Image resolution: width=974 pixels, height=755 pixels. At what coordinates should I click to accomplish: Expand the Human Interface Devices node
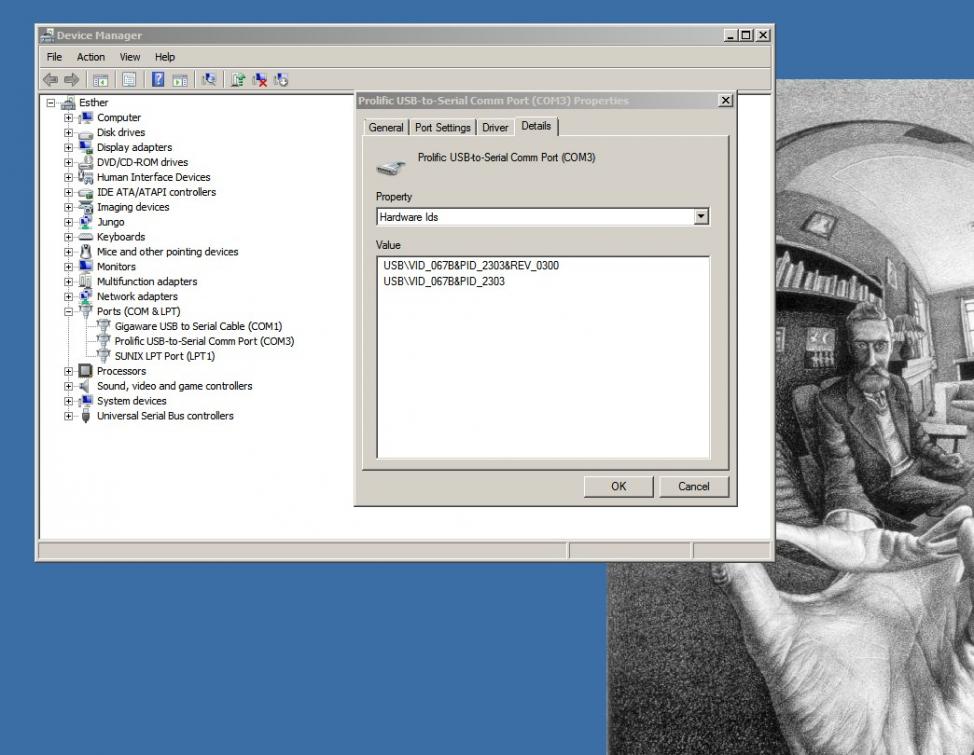[x=68, y=177]
